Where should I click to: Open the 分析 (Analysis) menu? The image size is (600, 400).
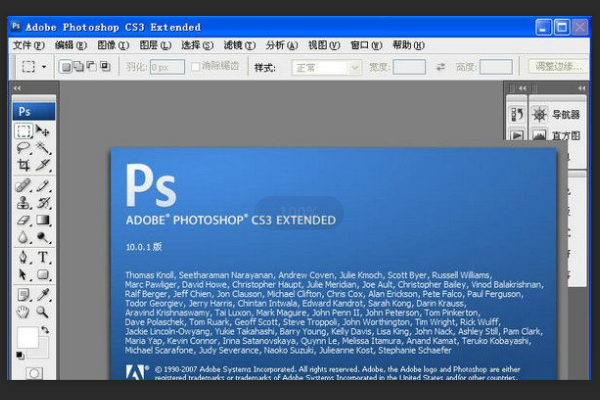pos(282,45)
